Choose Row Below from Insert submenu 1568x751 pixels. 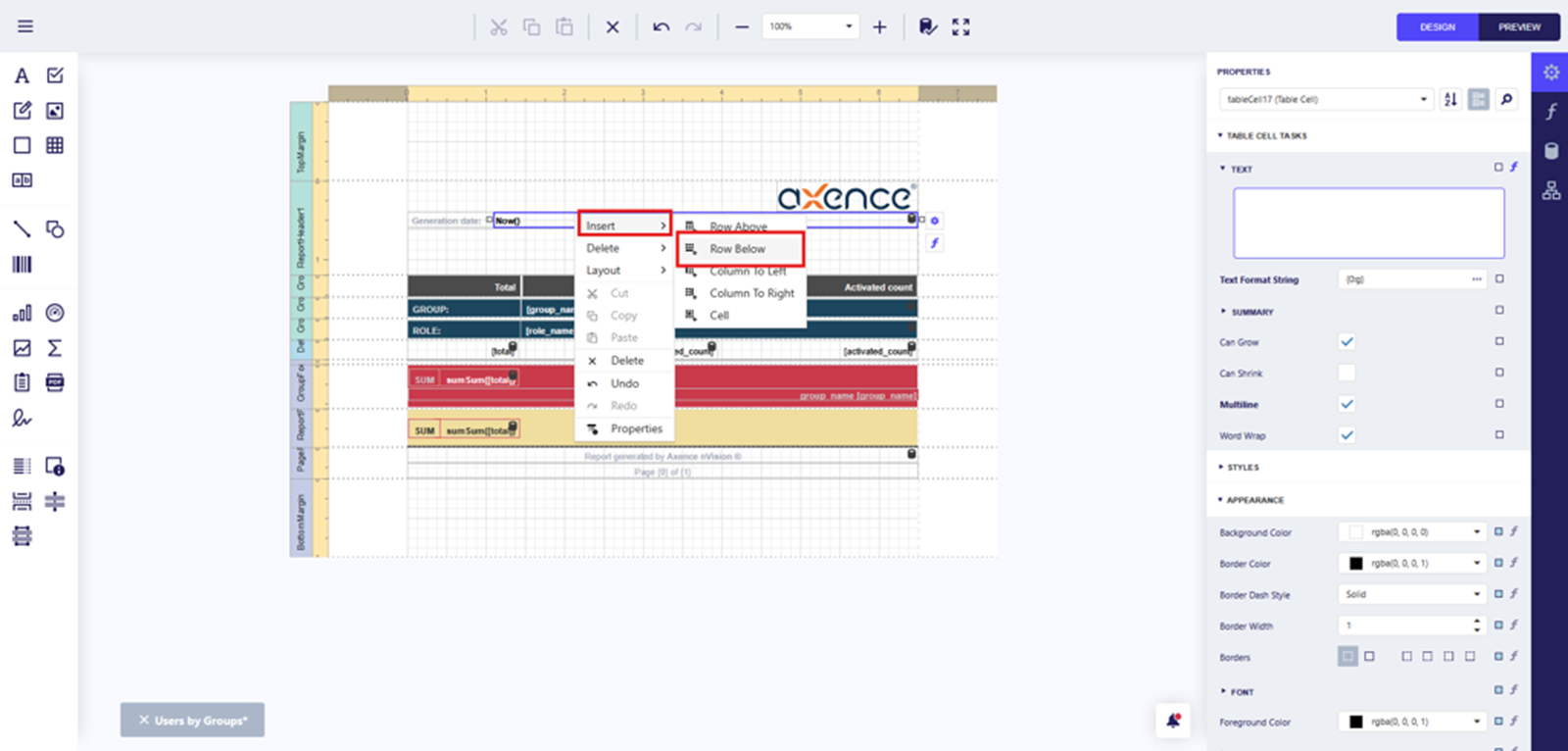click(738, 249)
